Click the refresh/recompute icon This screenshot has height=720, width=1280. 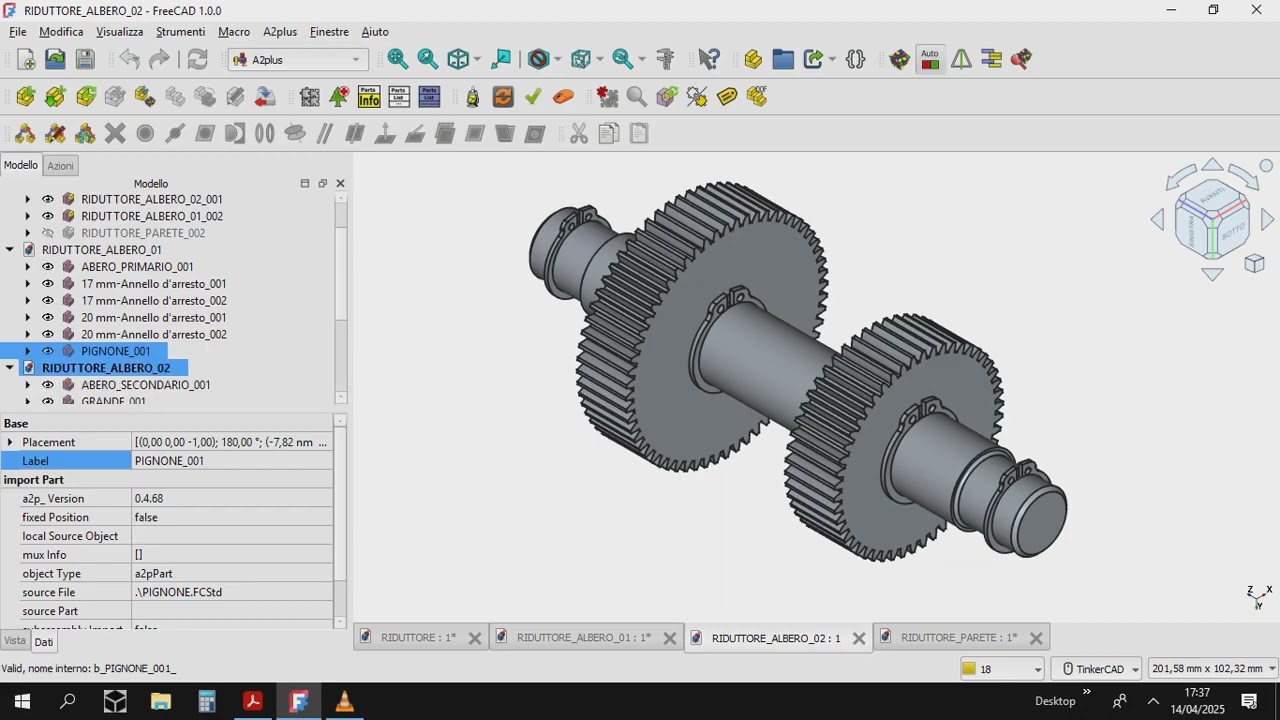click(x=198, y=59)
